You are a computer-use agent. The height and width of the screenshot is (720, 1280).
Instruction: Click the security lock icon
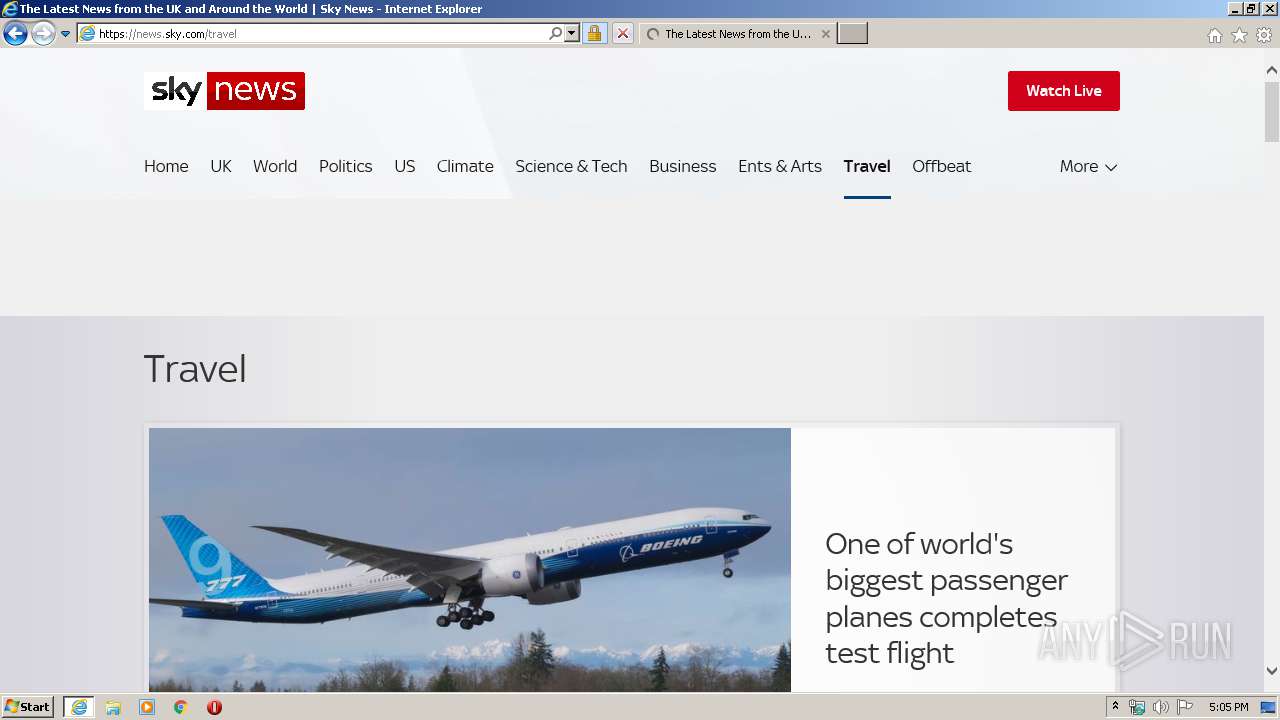pos(594,34)
